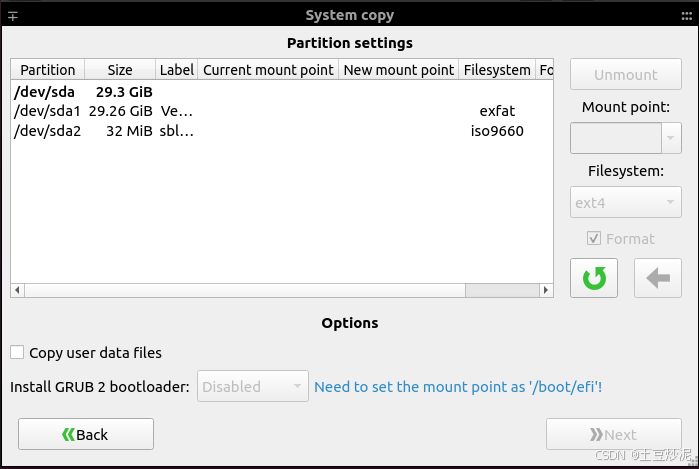Click the Back button
This screenshot has width=699, height=469.
pos(86,434)
